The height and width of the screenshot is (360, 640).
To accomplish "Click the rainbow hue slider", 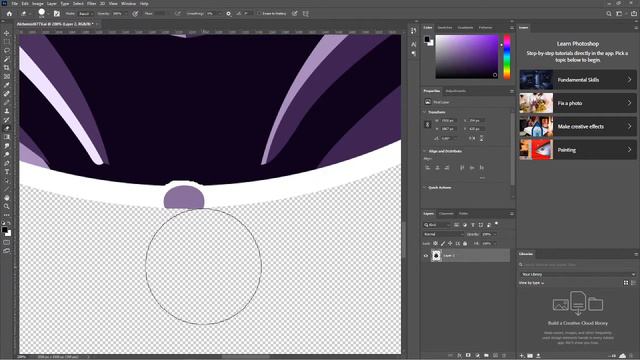I will (x=507, y=57).
